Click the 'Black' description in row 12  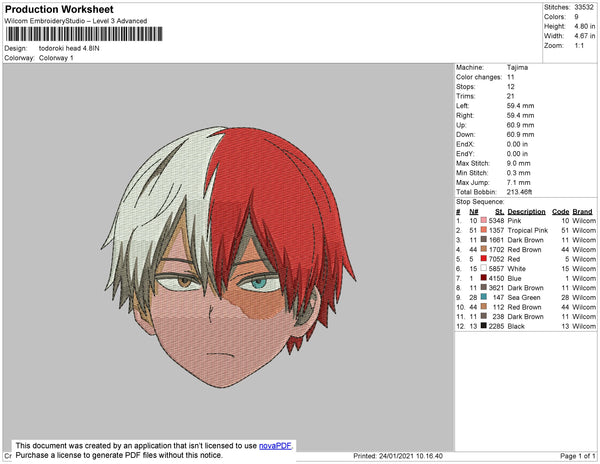(516, 326)
